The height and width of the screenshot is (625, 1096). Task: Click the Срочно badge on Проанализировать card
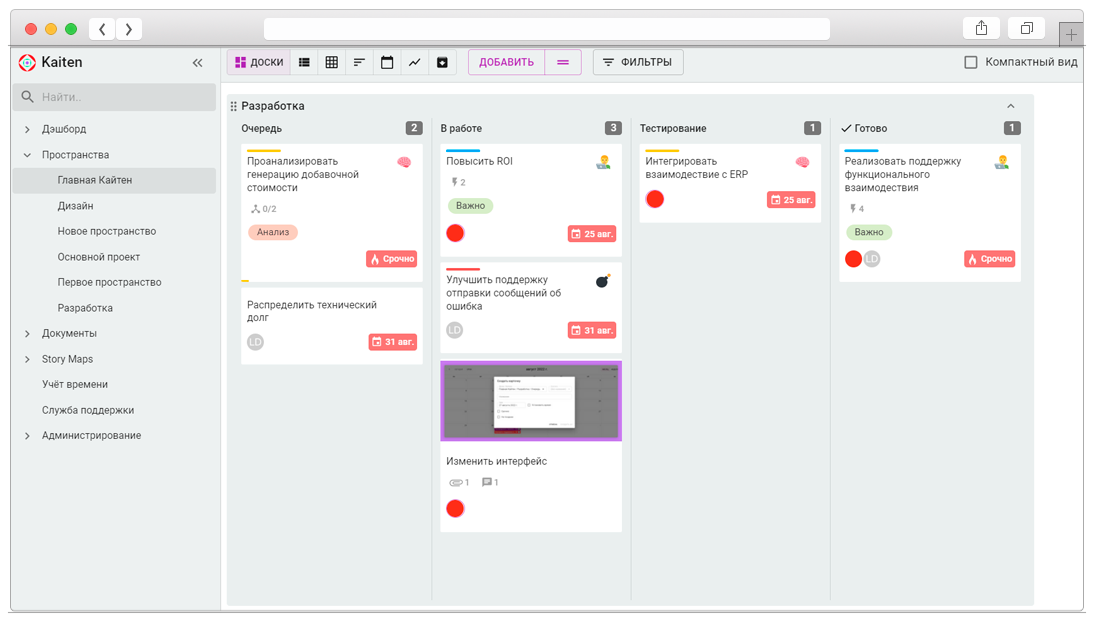coord(391,259)
